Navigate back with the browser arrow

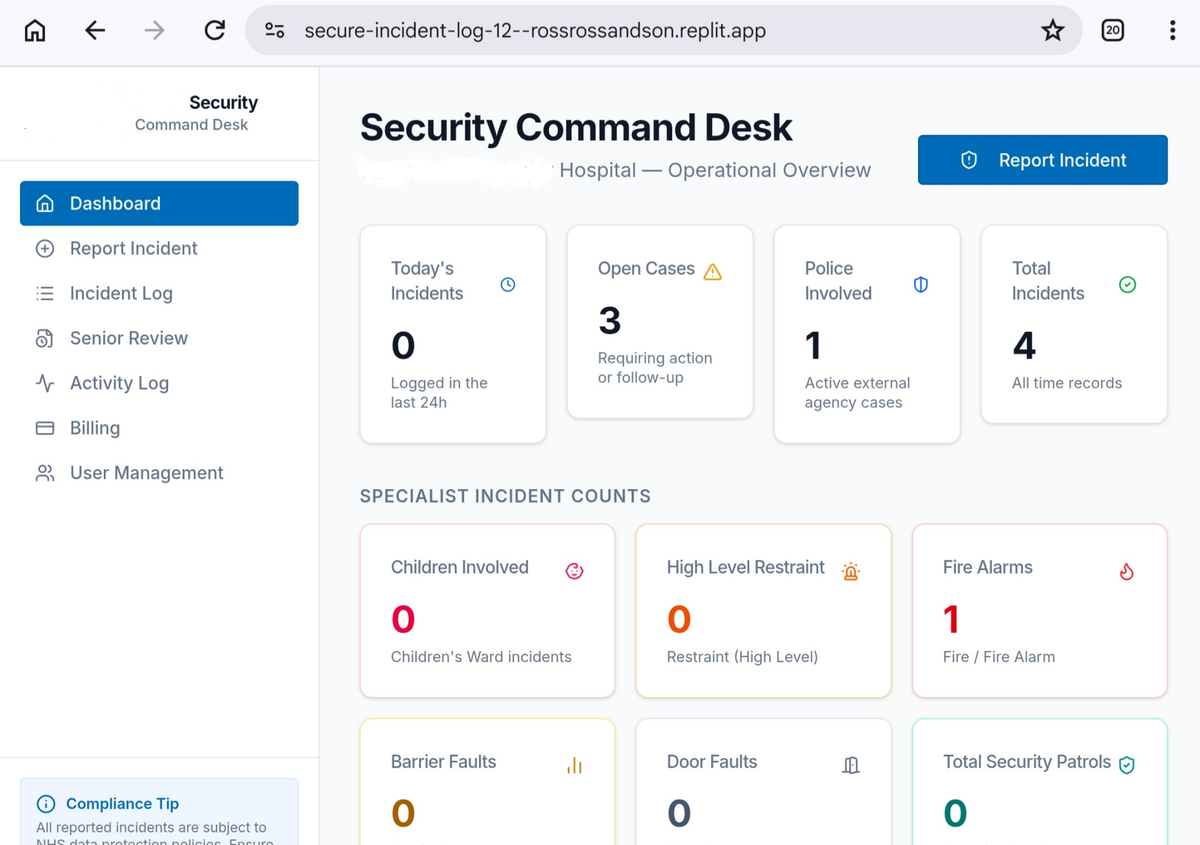pyautogui.click(x=95, y=31)
